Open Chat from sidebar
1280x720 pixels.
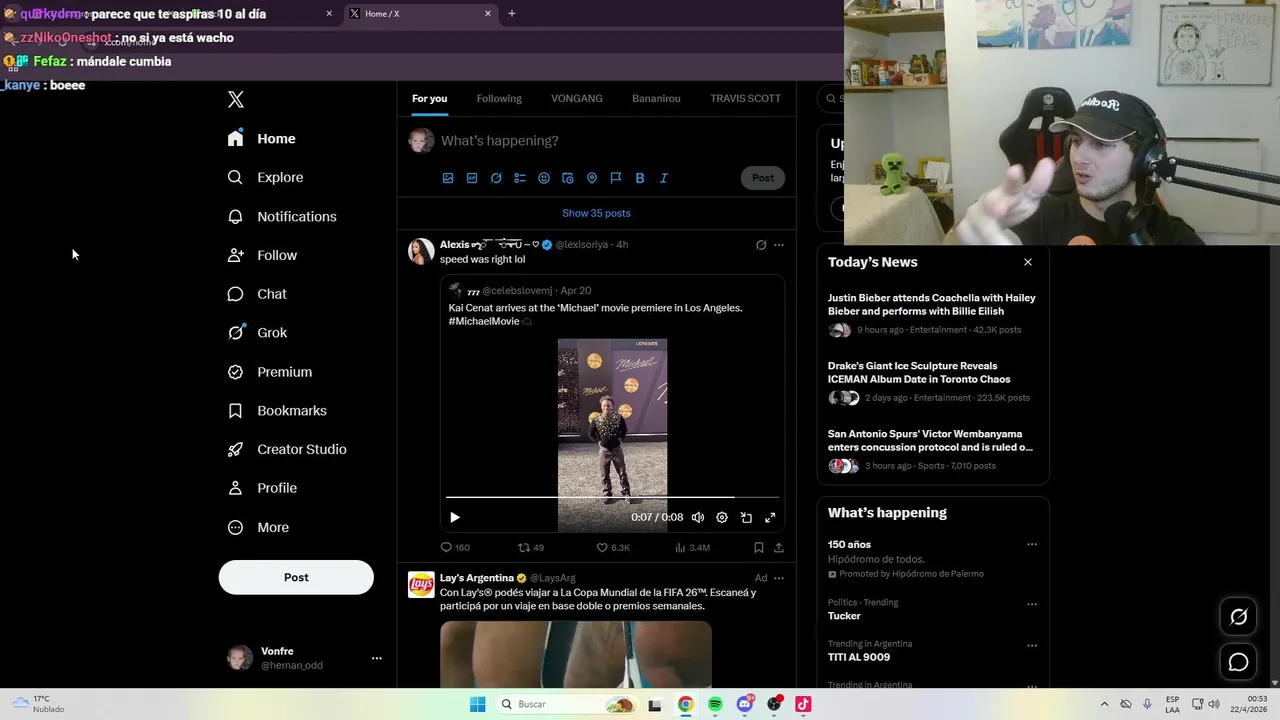(x=257, y=294)
